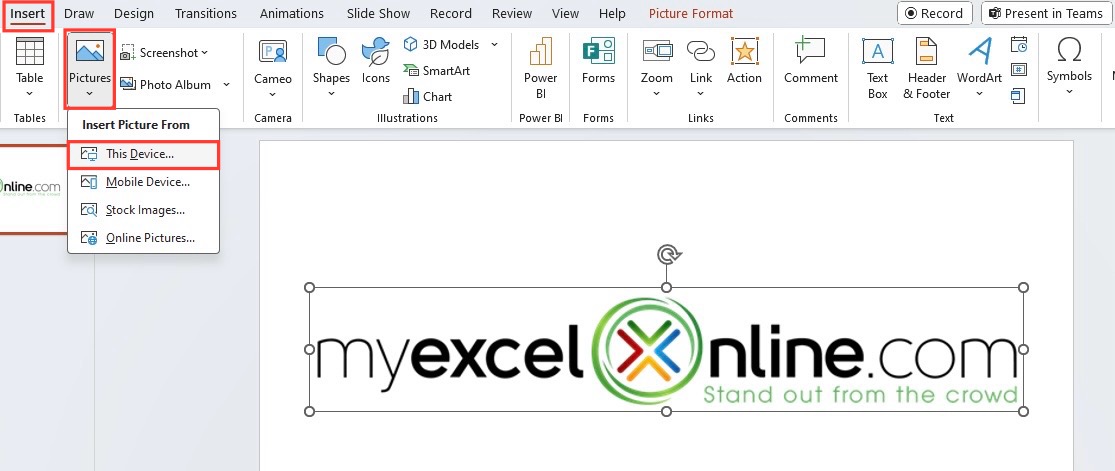
Task: Expand the Photo Album dropdown arrow
Action: point(226,85)
